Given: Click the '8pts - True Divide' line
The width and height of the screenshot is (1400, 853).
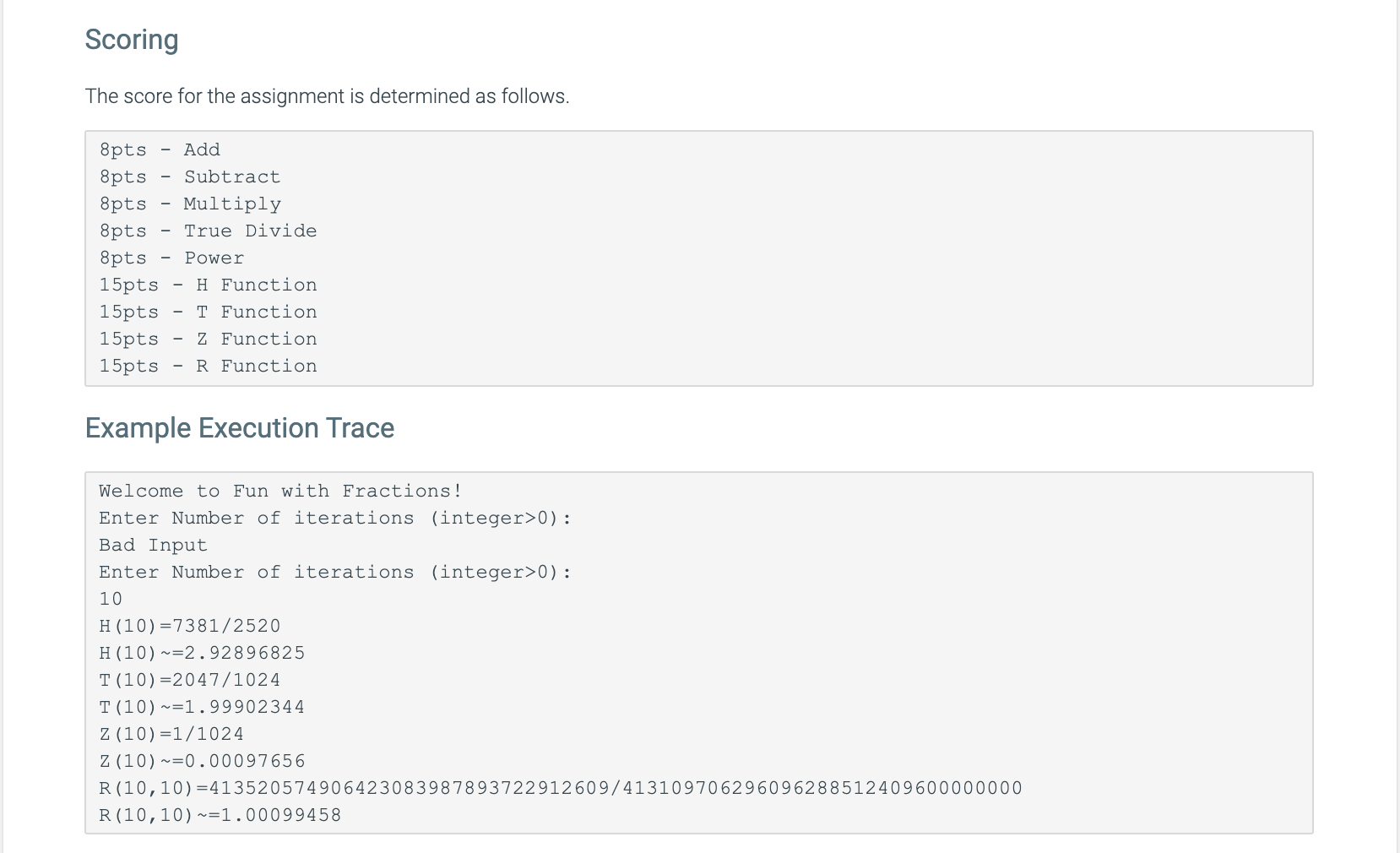Looking at the screenshot, I should (x=208, y=231).
